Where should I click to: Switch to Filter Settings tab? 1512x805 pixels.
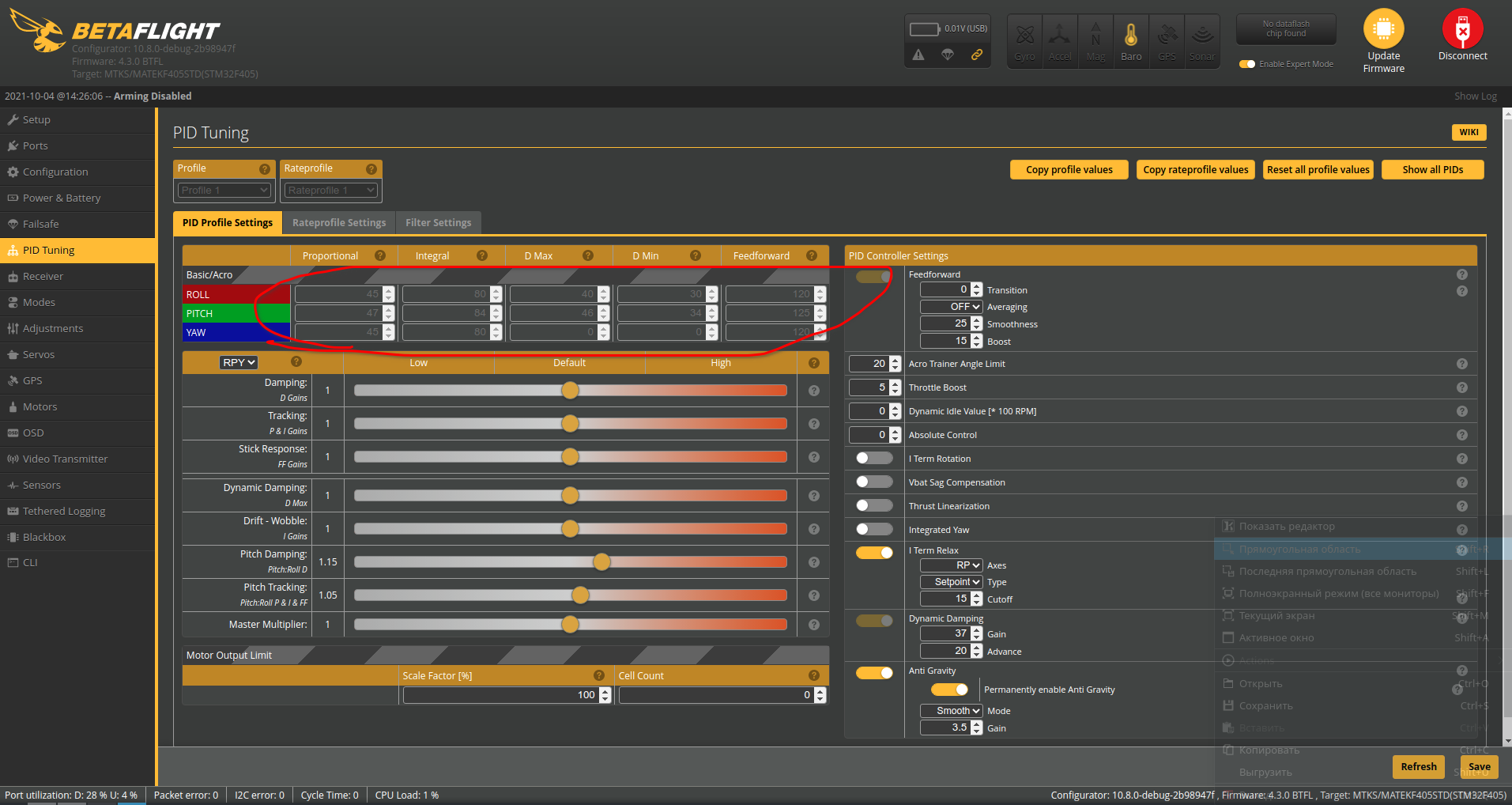[439, 223]
